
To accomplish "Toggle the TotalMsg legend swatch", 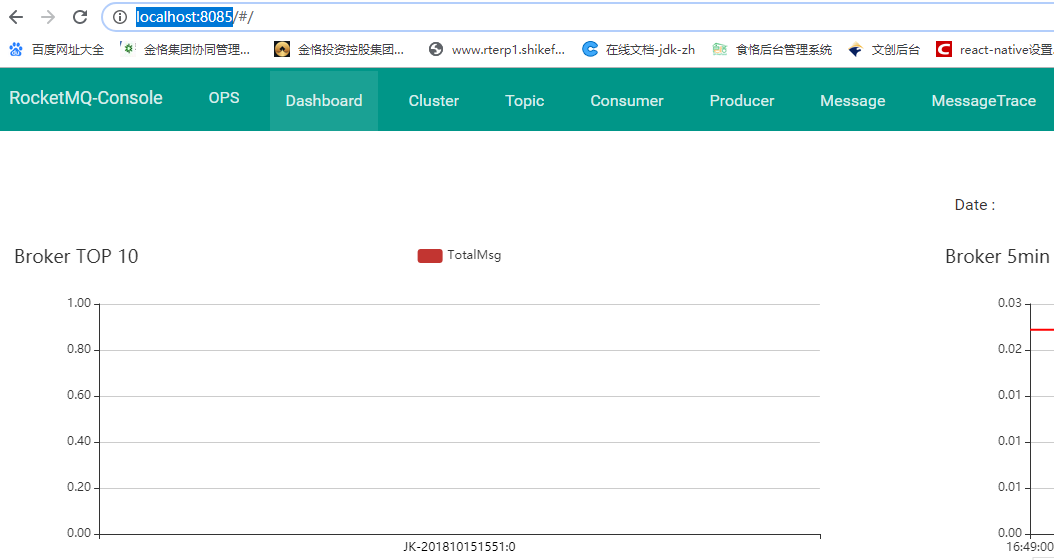I will click(430, 256).
